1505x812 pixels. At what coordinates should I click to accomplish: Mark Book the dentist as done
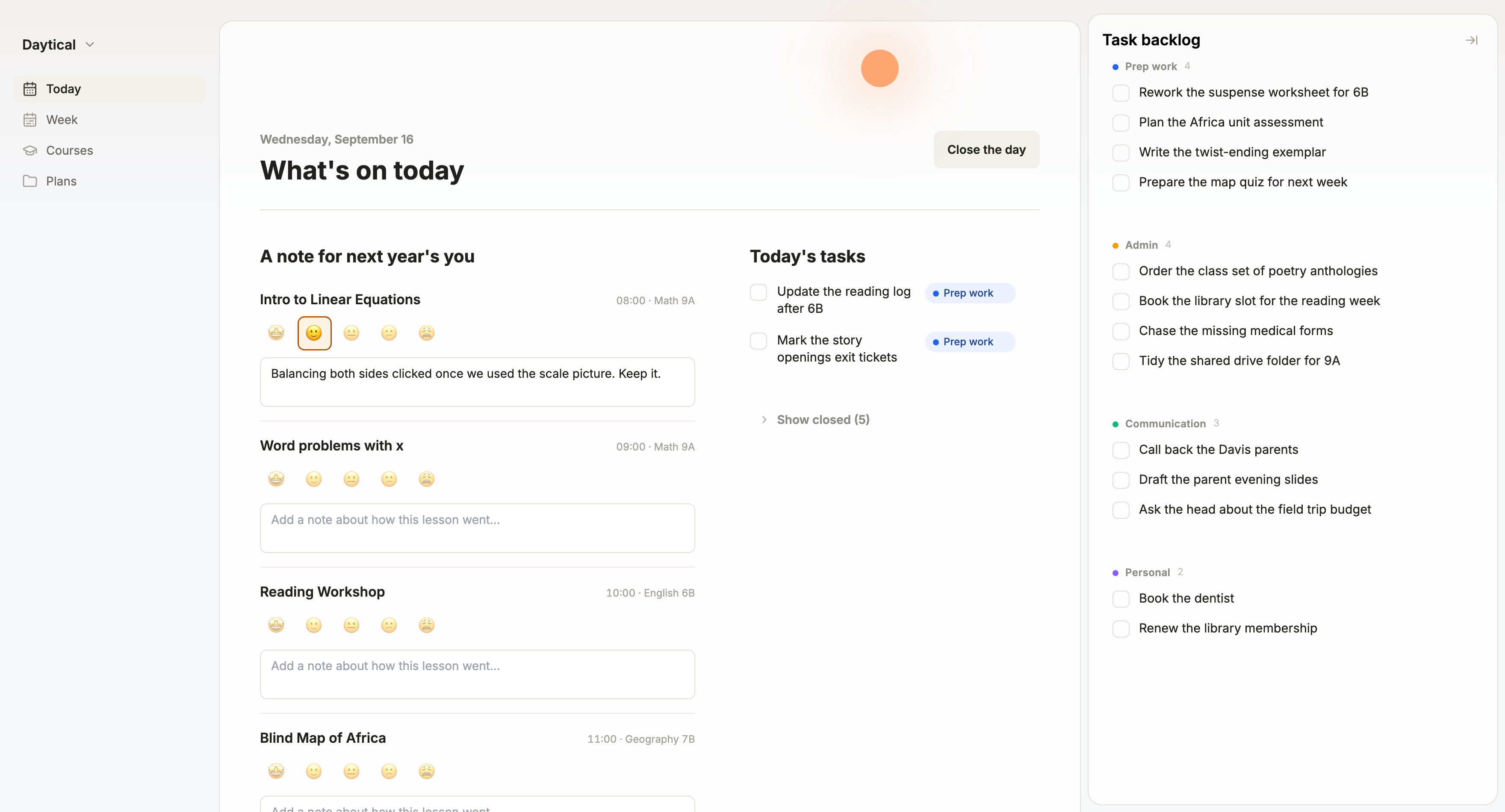pyautogui.click(x=1121, y=599)
